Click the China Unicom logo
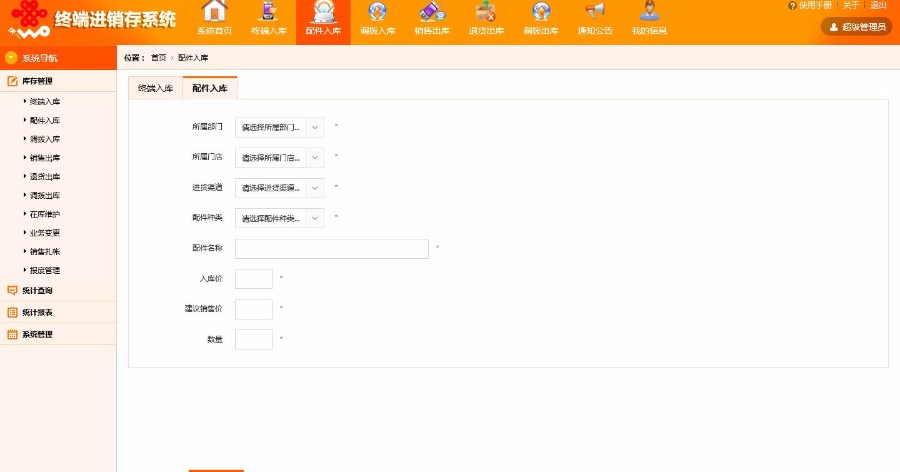 click(x=29, y=20)
